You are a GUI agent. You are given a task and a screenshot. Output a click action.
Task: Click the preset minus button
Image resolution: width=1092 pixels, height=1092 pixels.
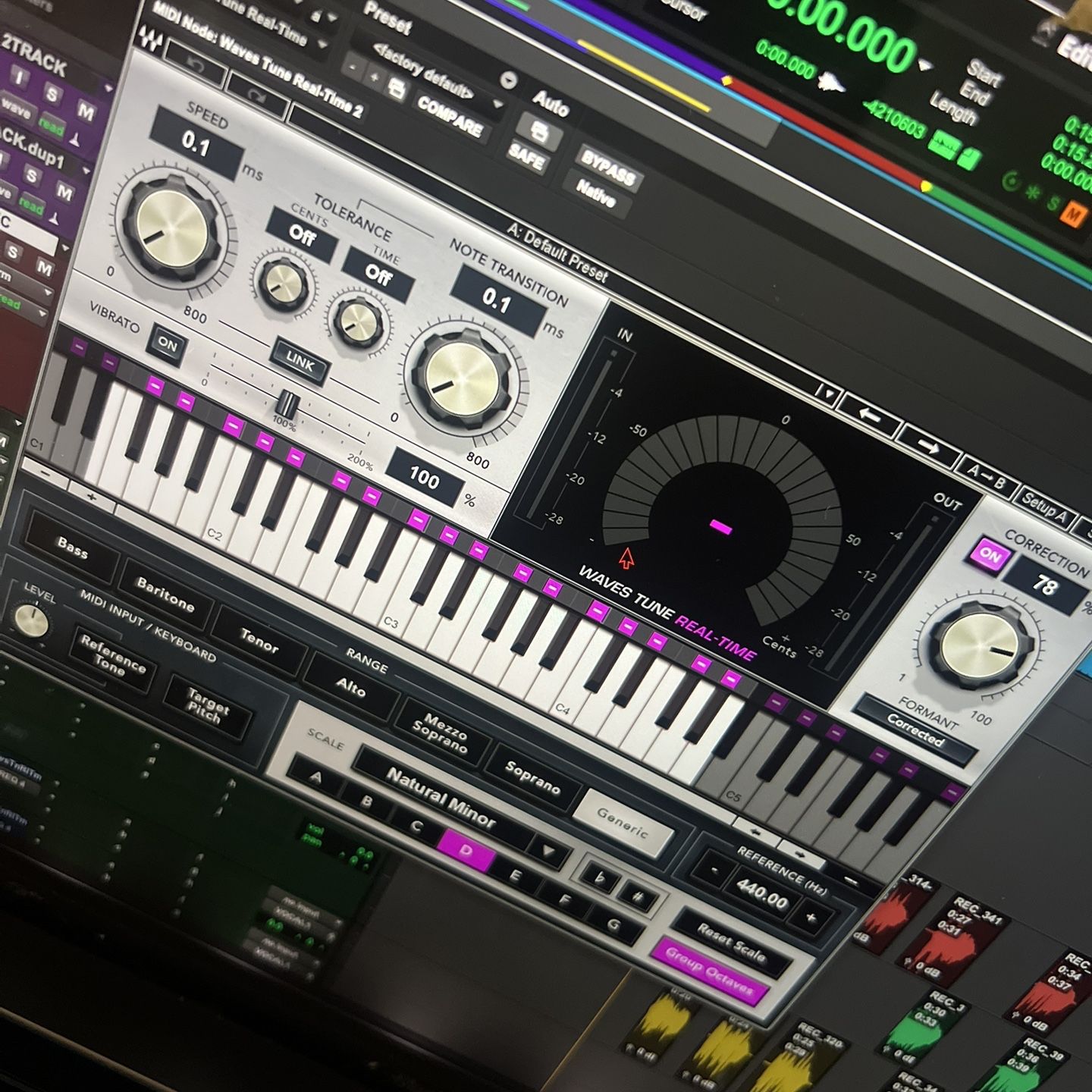(352, 67)
